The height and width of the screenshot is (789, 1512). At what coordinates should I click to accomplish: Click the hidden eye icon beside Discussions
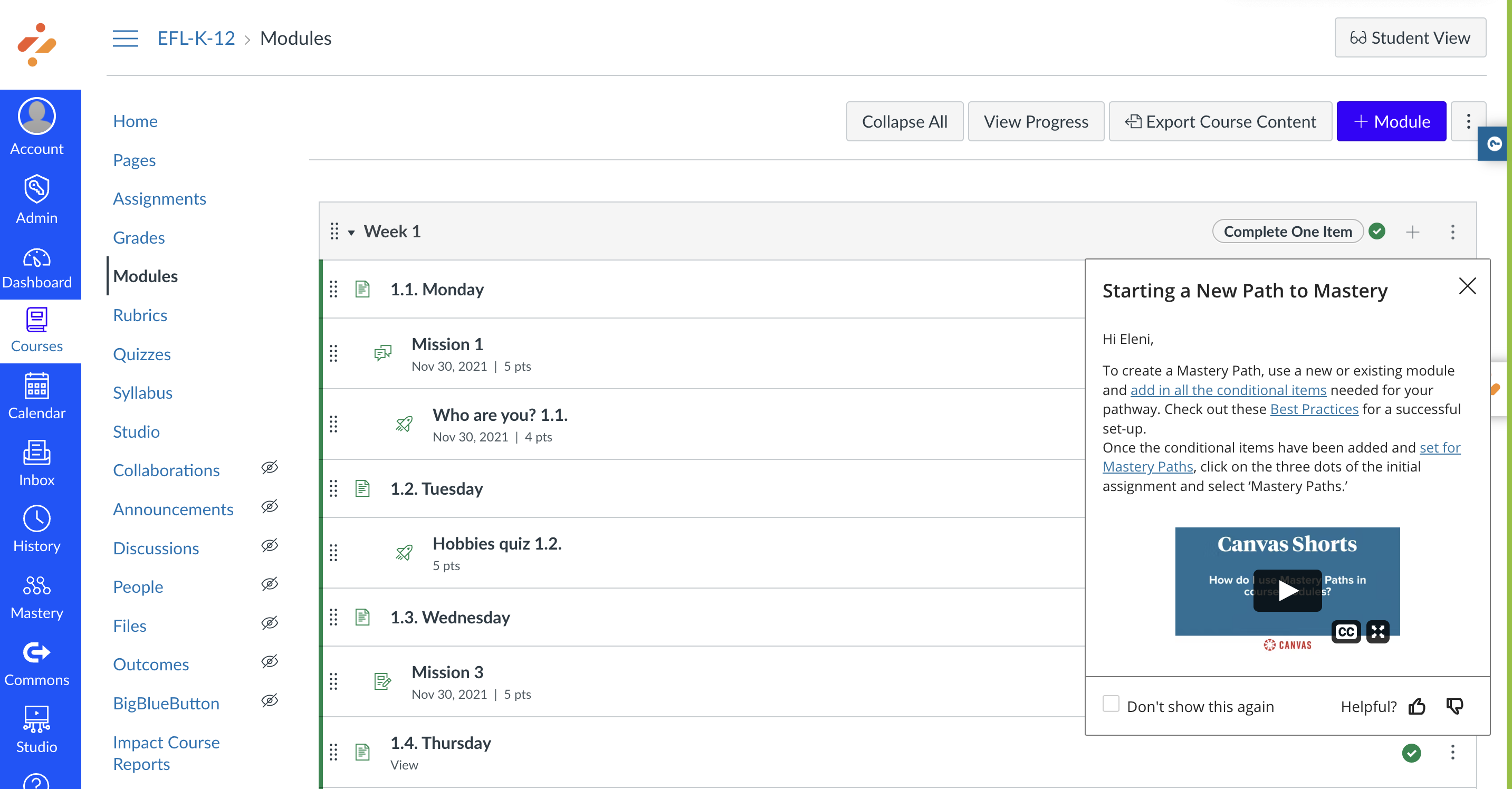coord(270,545)
